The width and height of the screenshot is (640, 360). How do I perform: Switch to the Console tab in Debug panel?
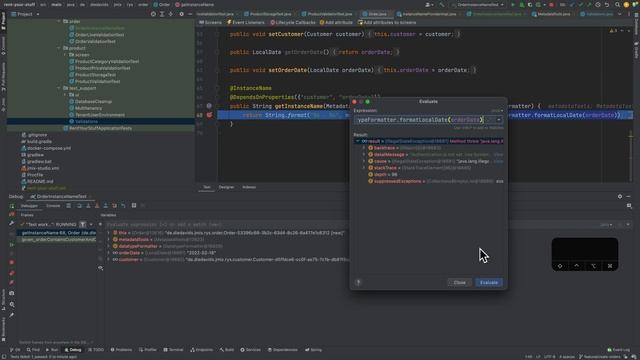pos(53,206)
